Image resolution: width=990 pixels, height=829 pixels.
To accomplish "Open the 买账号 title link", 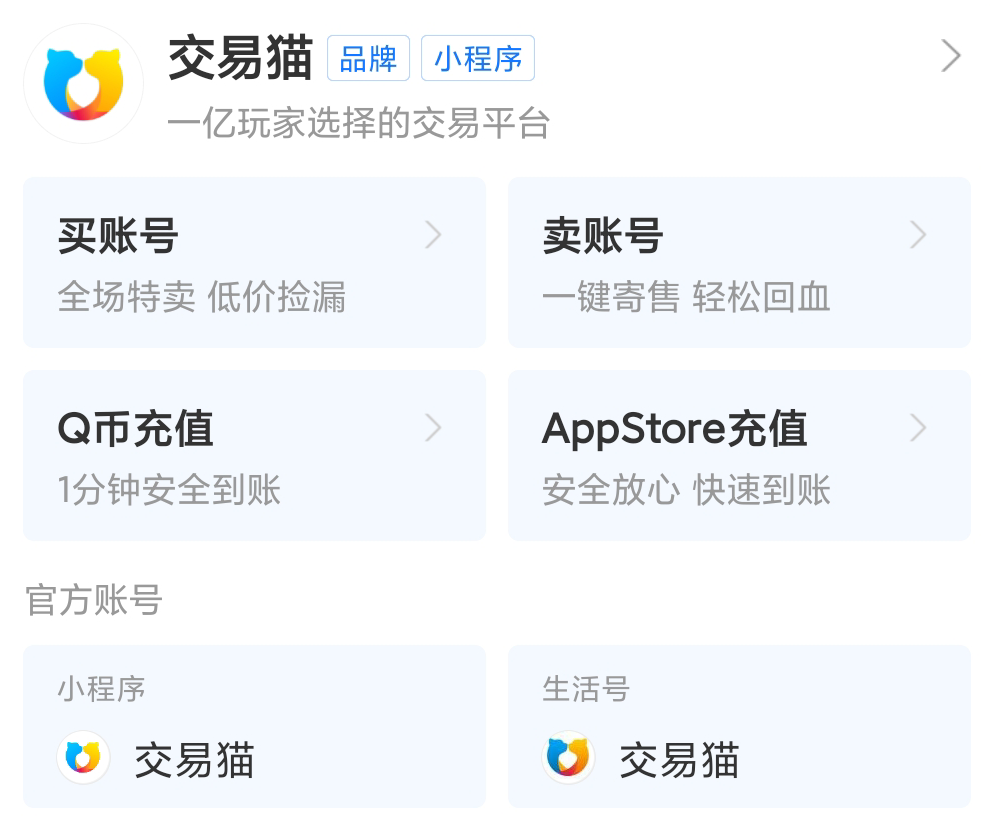I will click(118, 237).
